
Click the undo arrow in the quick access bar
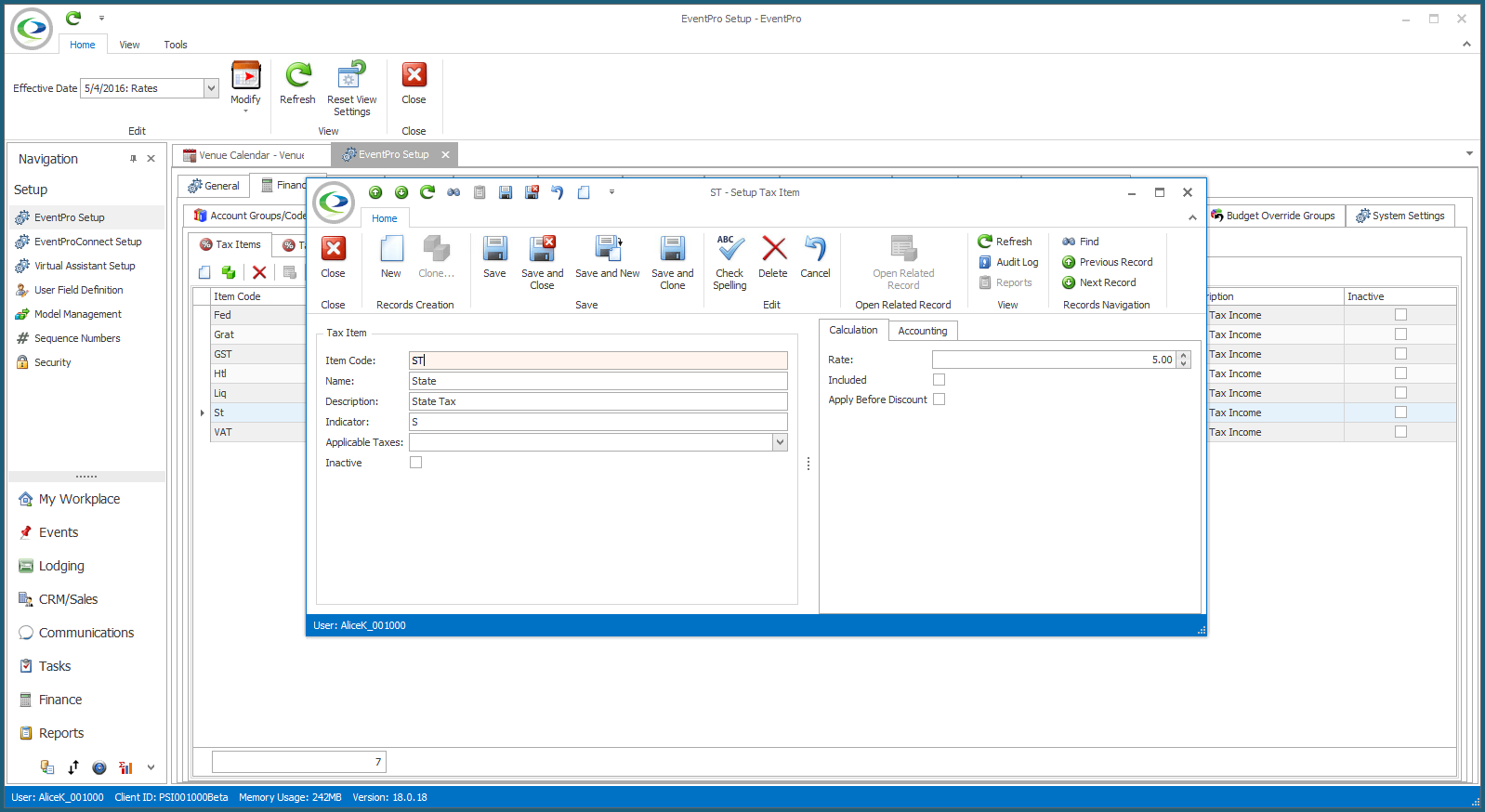(558, 192)
